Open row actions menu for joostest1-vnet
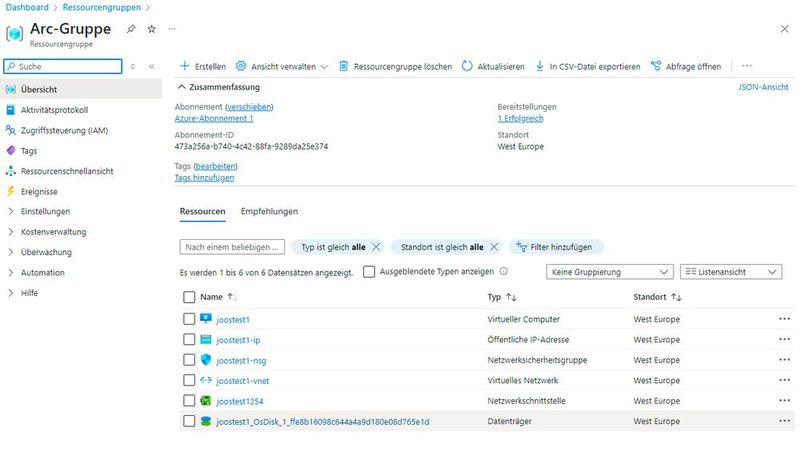This screenshot has height=456, width=800. pos(784,380)
